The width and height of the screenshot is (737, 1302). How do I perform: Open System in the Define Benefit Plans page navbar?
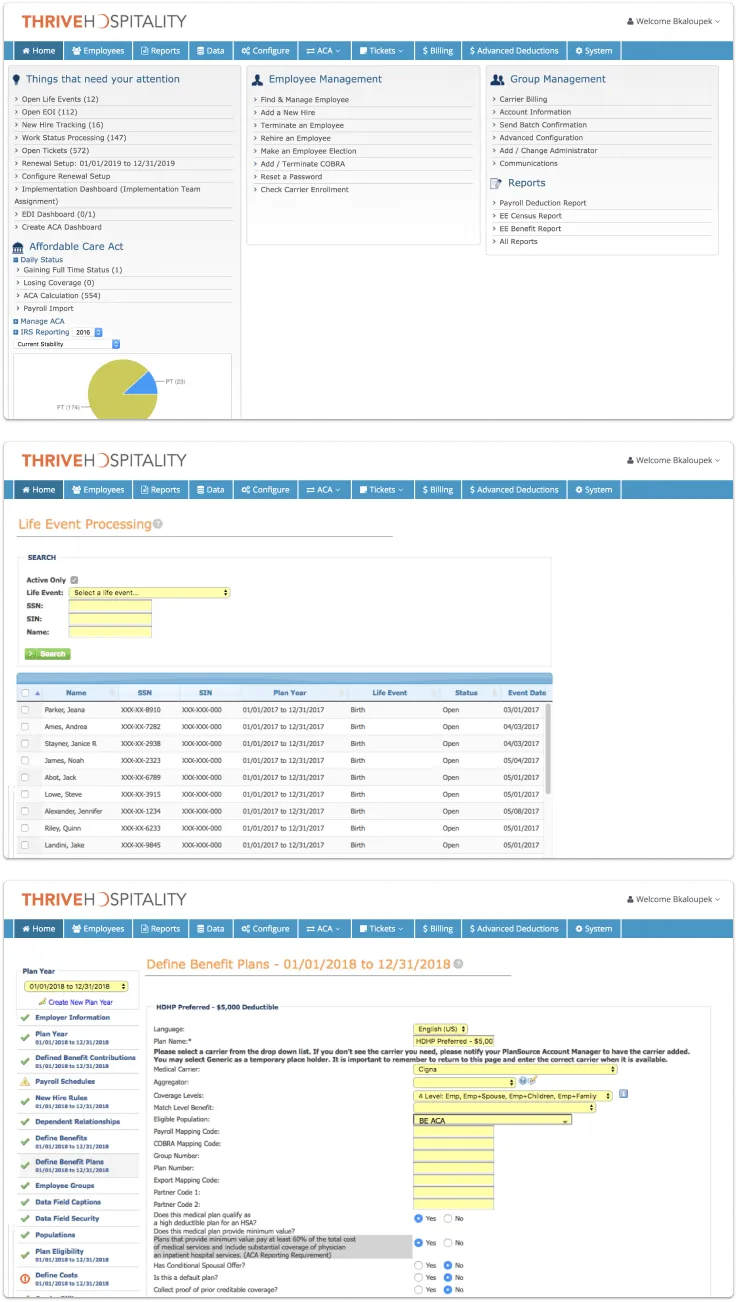(x=594, y=929)
